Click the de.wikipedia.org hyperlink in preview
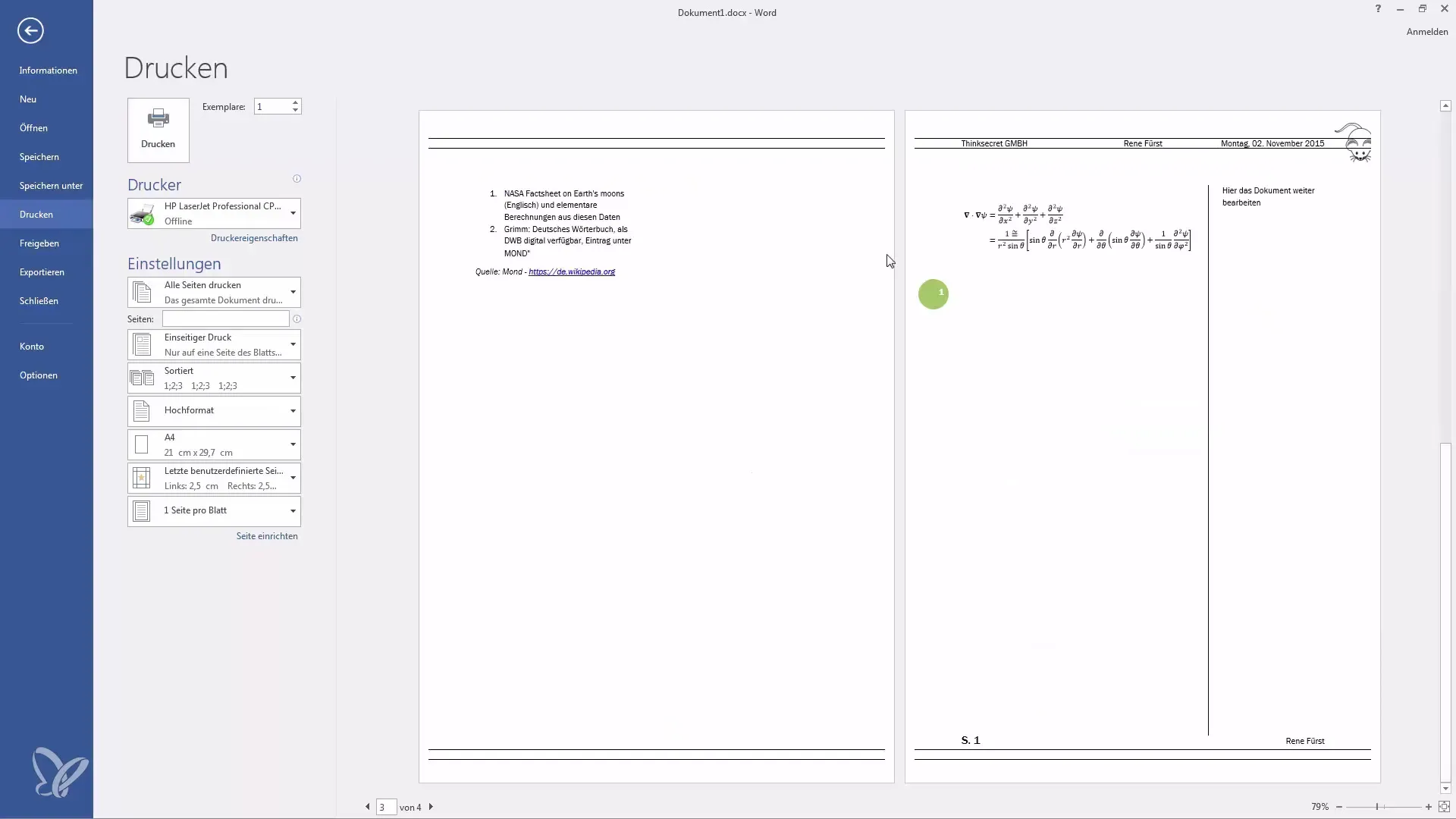The width and height of the screenshot is (1456, 819). pyautogui.click(x=572, y=271)
